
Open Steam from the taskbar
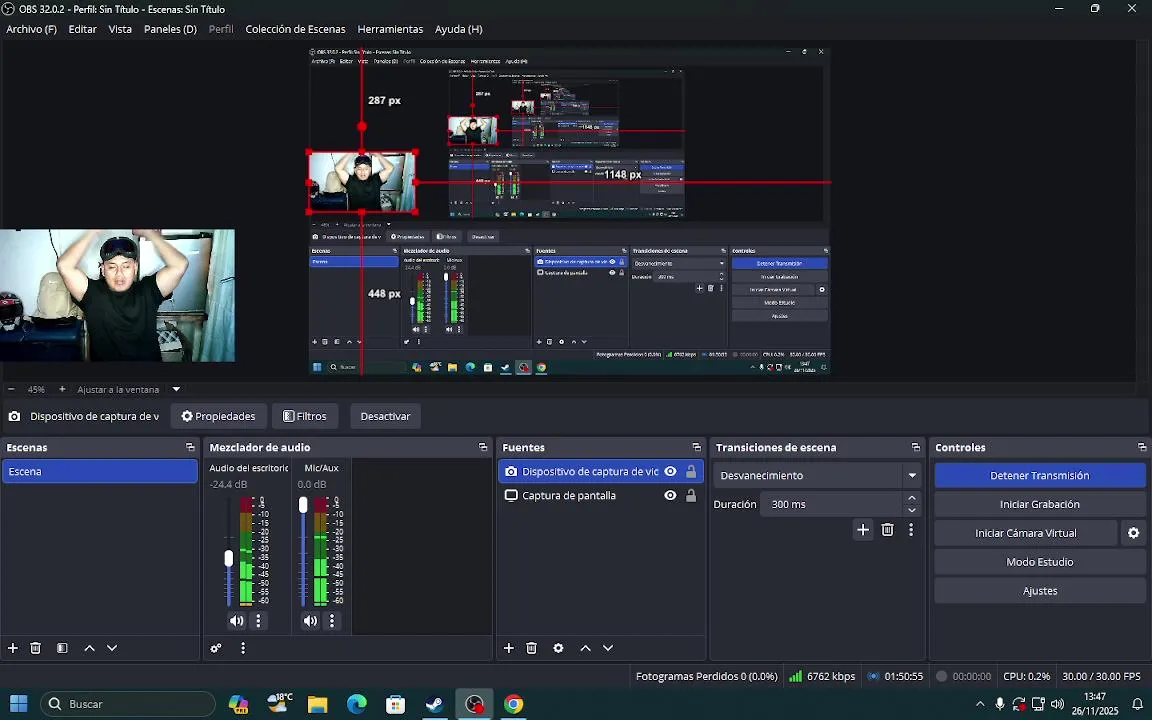click(434, 704)
